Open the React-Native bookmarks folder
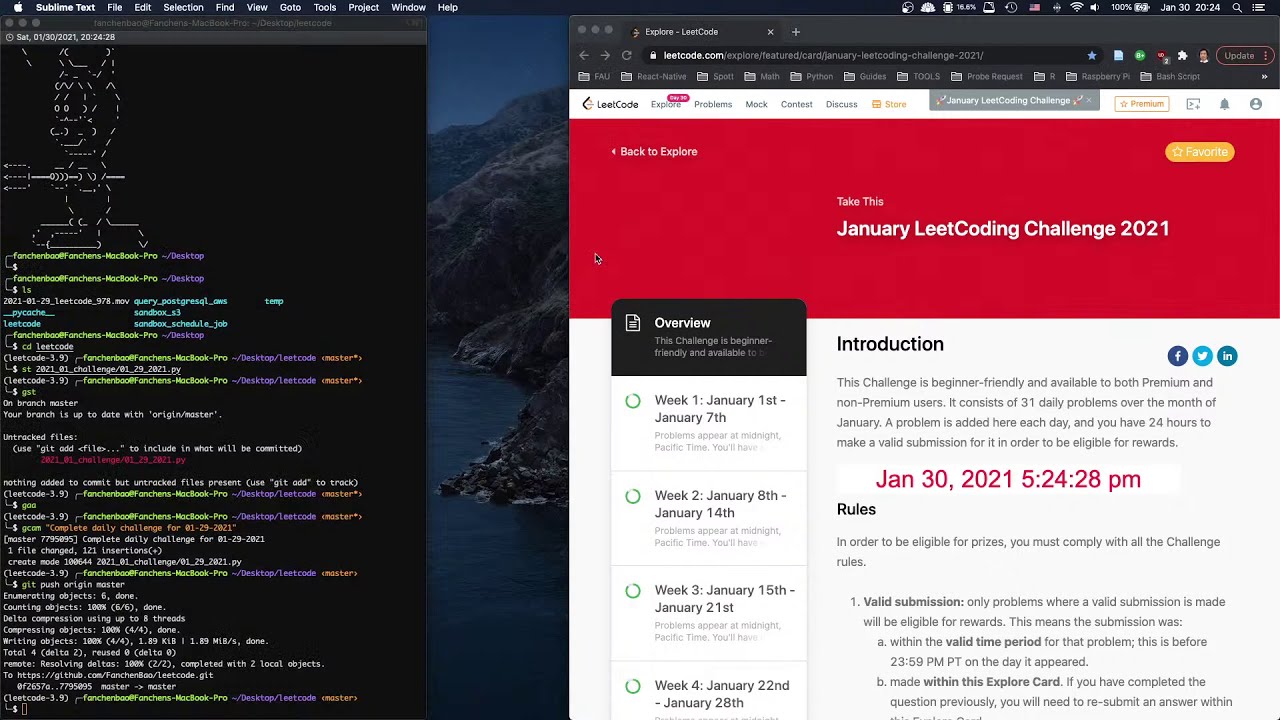Viewport: 1280px width, 720px height. (x=654, y=77)
